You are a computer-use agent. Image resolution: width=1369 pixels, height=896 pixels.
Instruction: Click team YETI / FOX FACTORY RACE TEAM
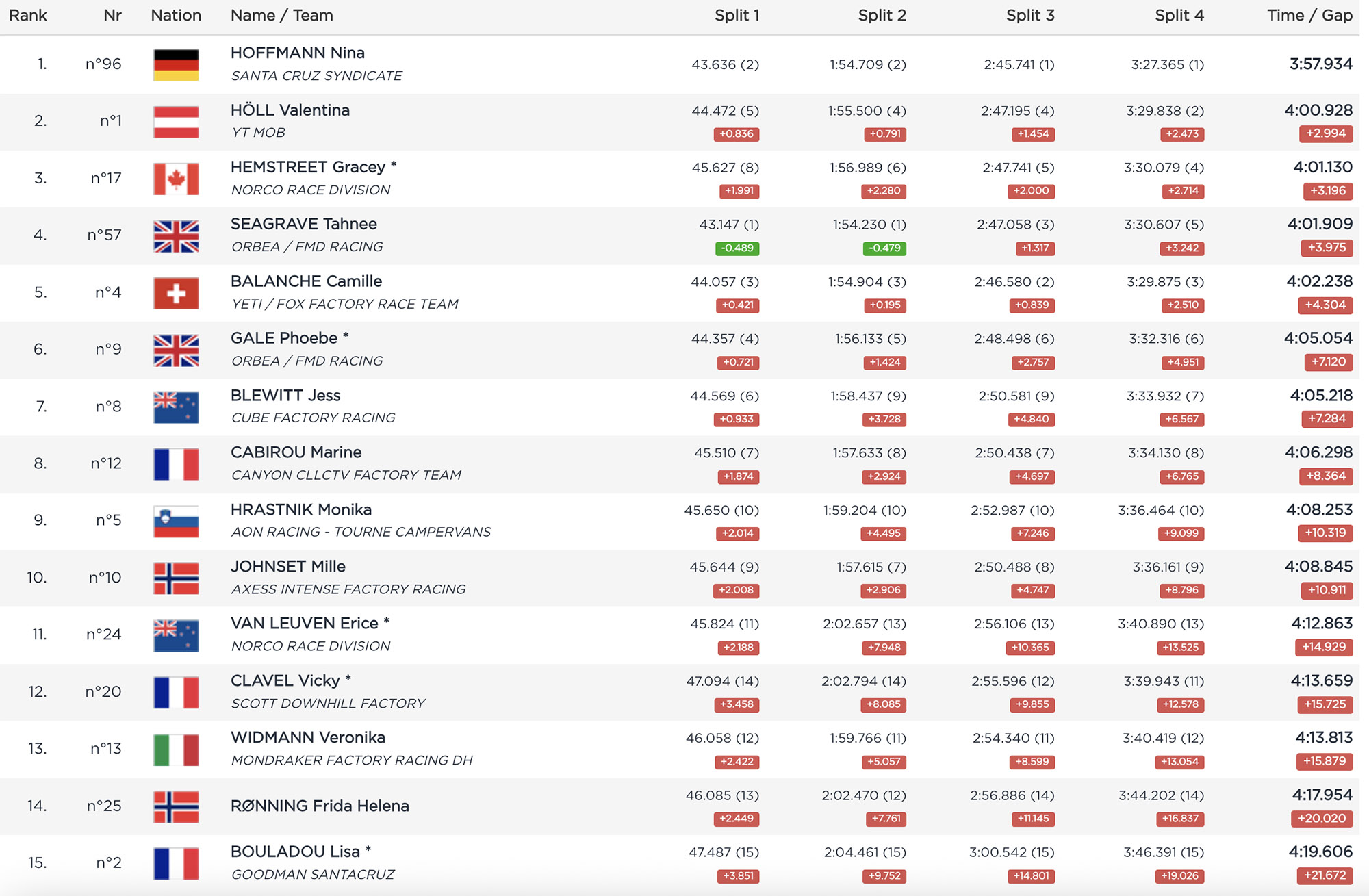(345, 304)
